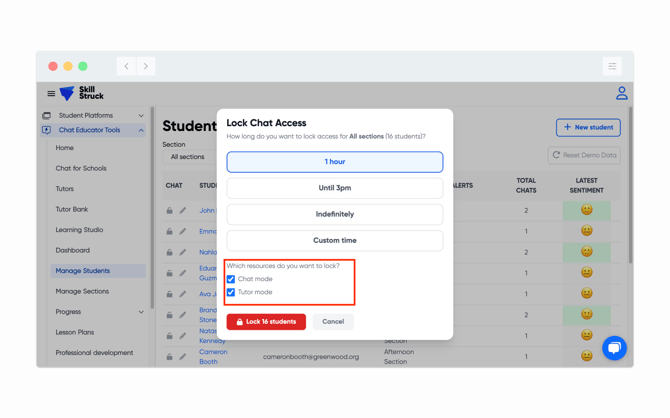Image resolution: width=670 pixels, height=418 pixels.
Task: Open the blue chat support bubble
Action: (614, 347)
